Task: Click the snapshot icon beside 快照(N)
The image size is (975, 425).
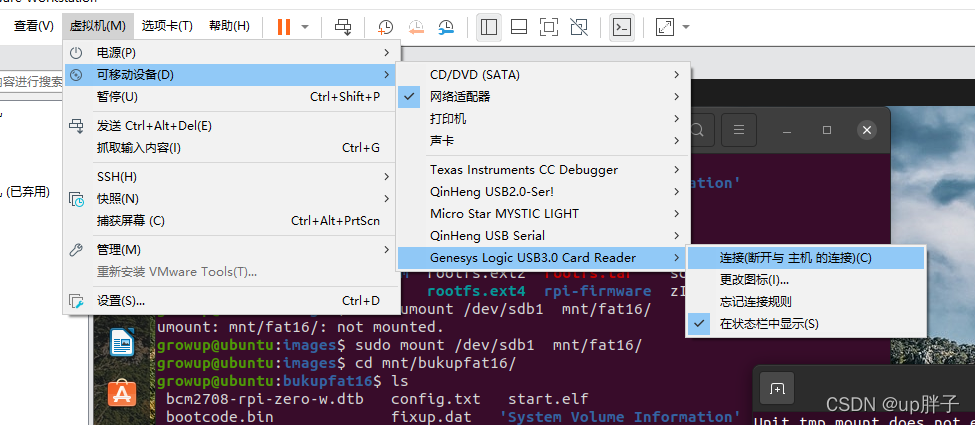Action: click(76, 199)
